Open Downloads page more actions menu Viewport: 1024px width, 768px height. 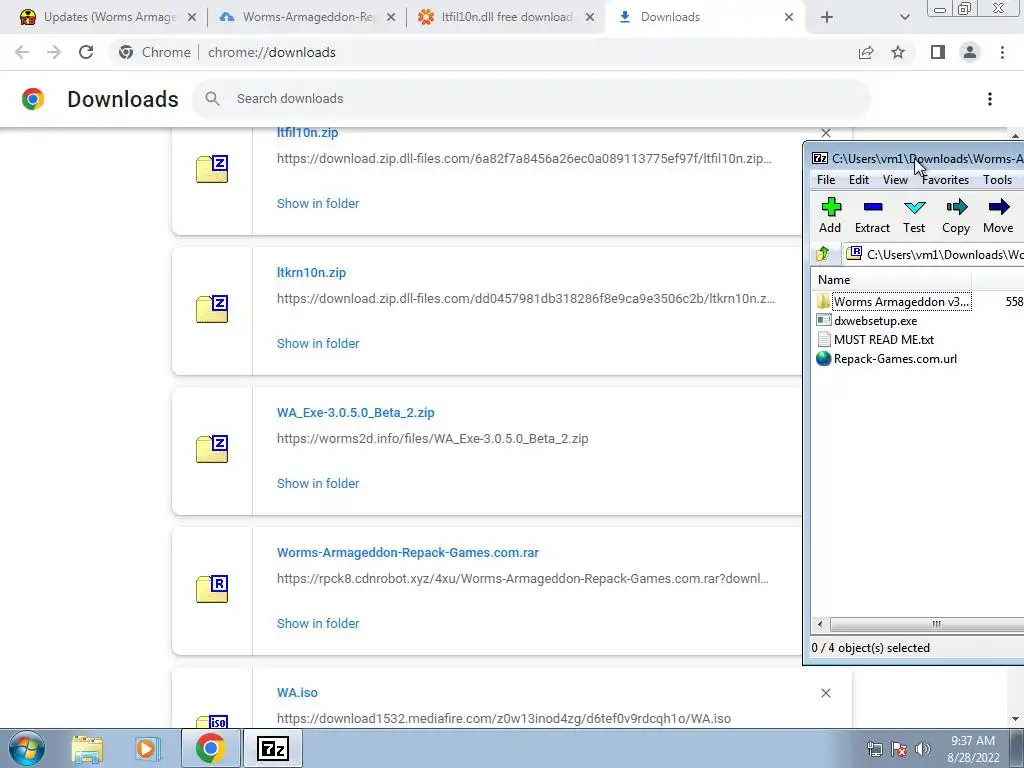tap(989, 99)
